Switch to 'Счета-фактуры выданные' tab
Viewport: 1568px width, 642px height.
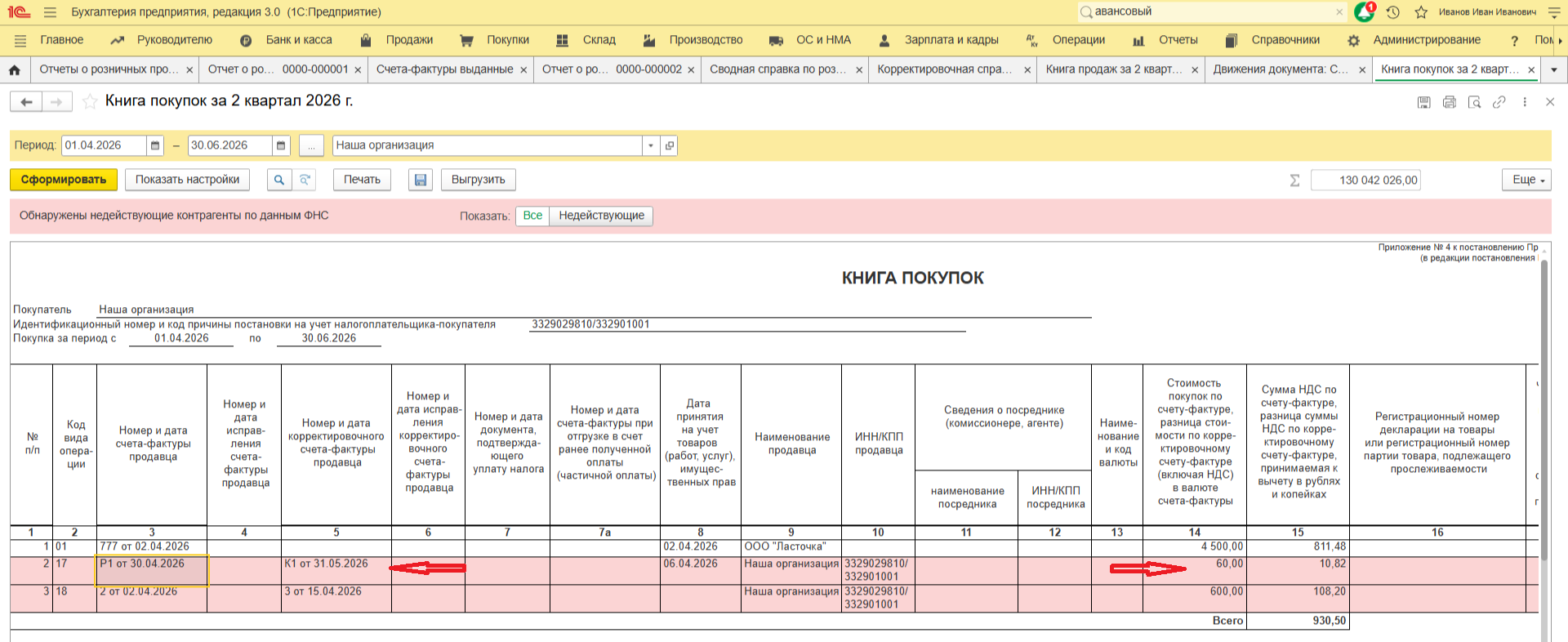click(x=444, y=69)
